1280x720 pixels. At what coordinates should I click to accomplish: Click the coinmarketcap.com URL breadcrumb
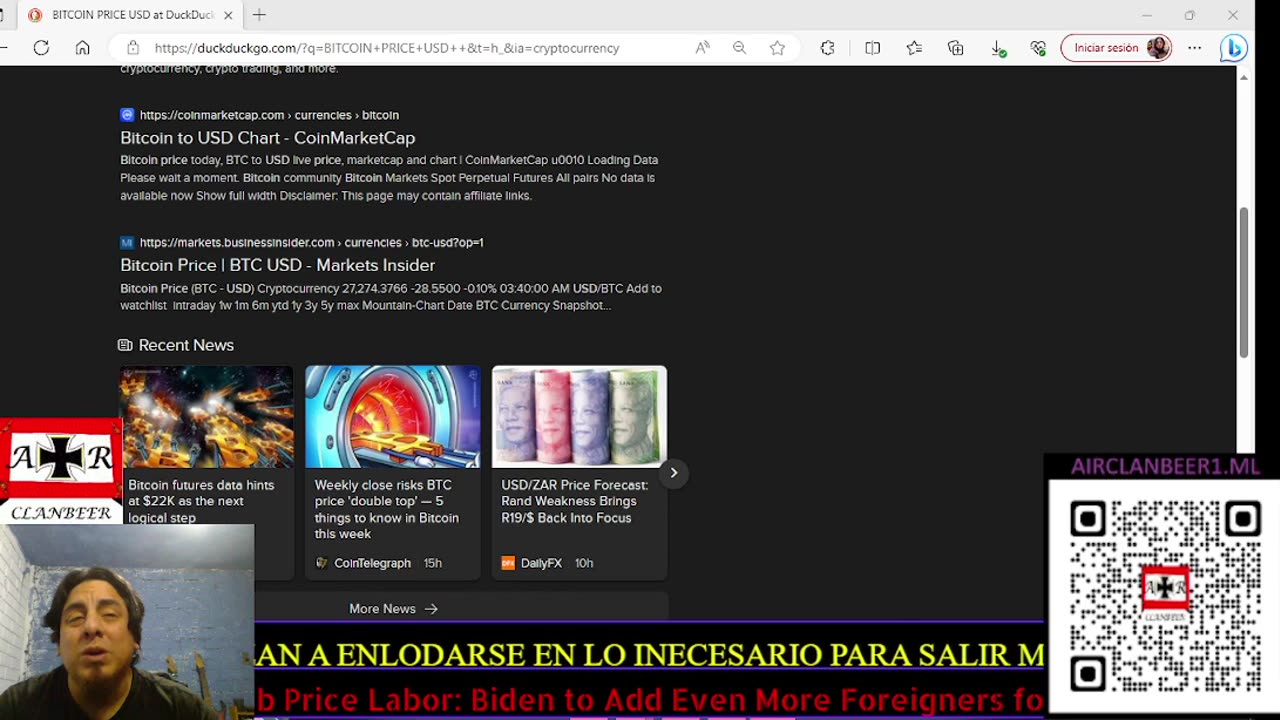pos(269,115)
